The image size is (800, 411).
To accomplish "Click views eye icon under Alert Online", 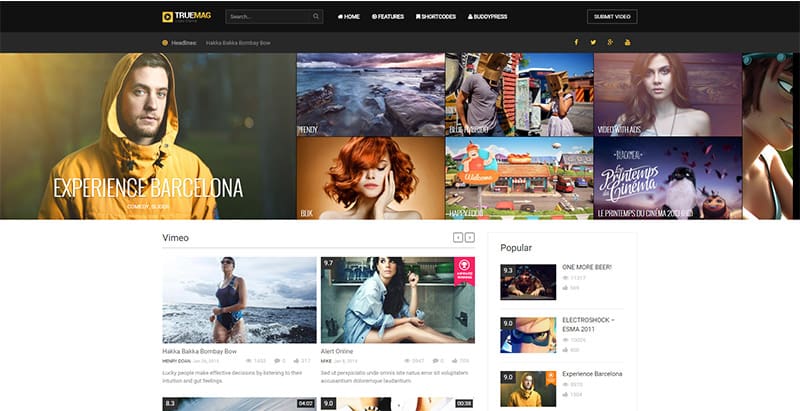I will 407,361.
